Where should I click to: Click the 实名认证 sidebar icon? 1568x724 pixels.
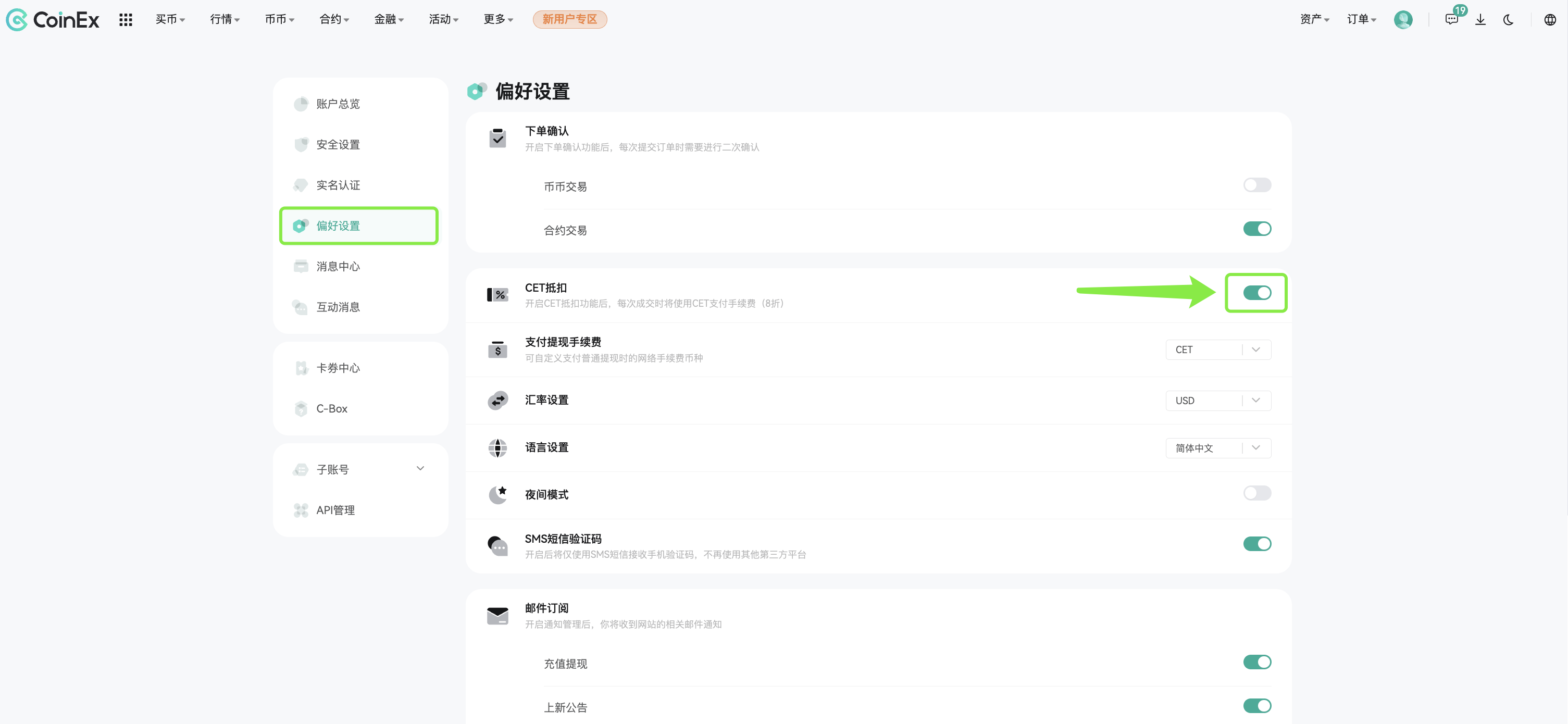[301, 185]
